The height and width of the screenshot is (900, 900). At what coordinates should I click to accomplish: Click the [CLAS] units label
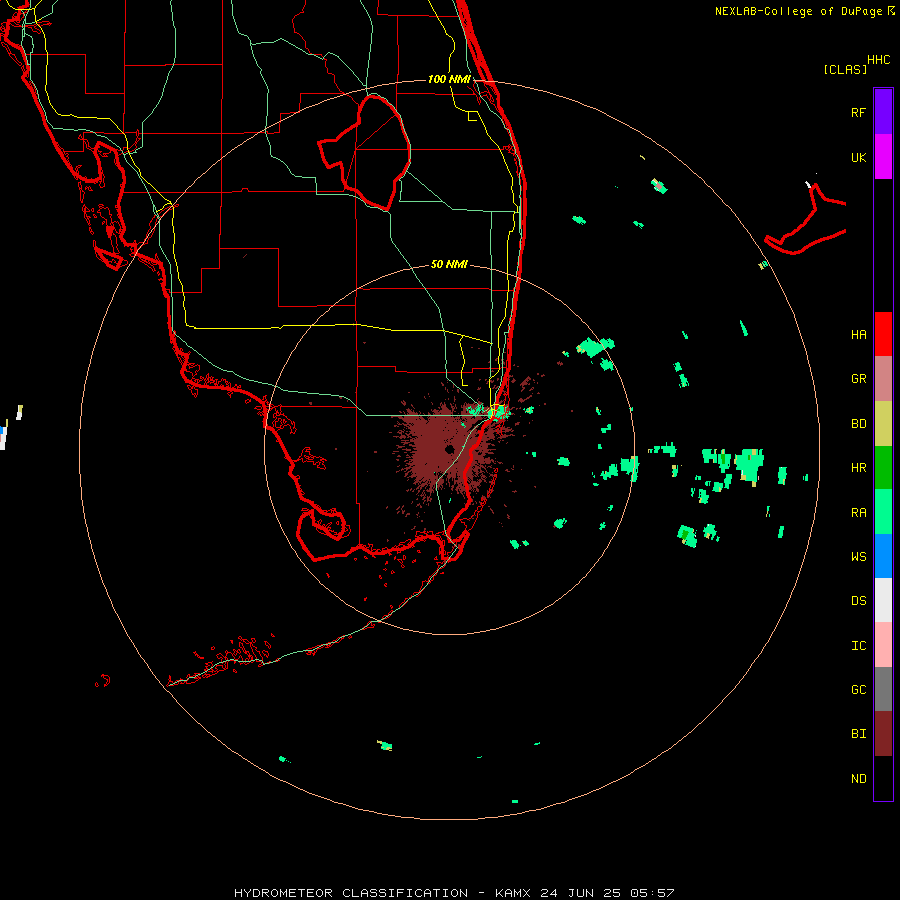tap(845, 69)
